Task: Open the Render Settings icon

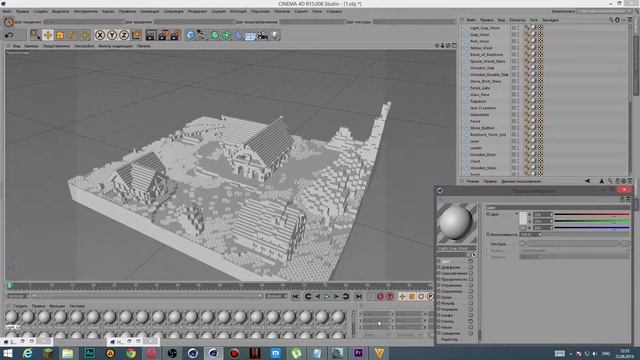Action: (176, 36)
